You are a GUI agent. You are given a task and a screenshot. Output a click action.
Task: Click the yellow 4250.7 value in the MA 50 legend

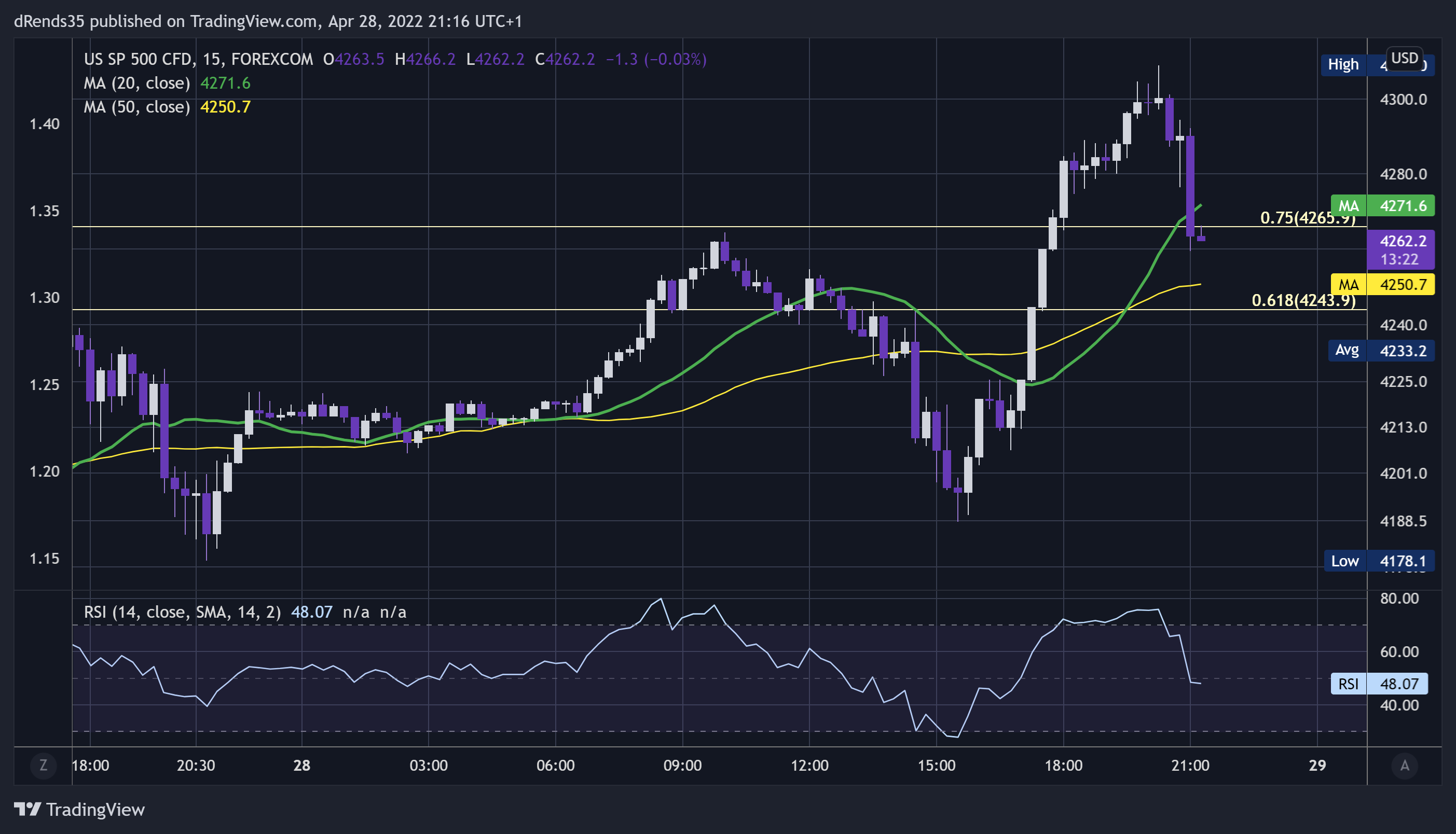click(225, 106)
